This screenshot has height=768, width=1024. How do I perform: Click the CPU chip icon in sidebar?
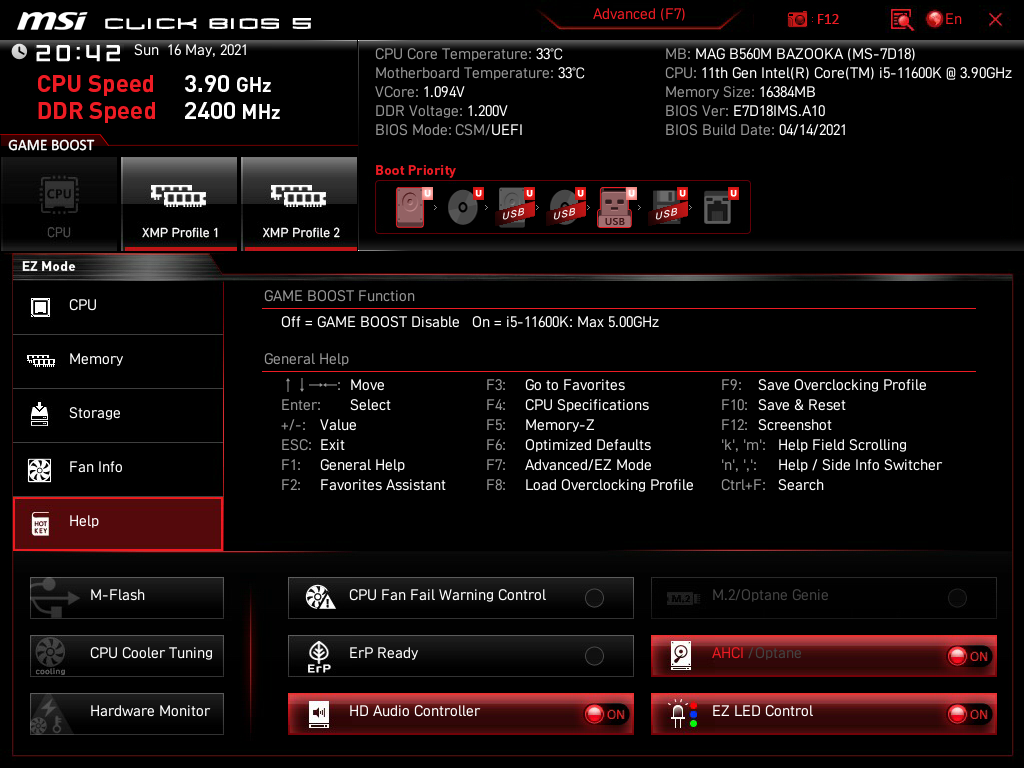coord(40,307)
